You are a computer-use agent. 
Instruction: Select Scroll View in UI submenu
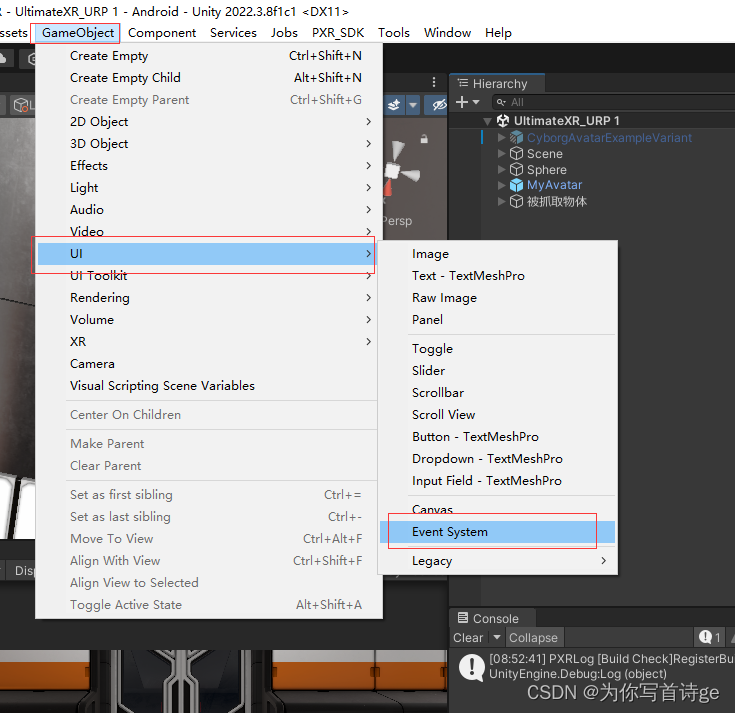point(497,415)
